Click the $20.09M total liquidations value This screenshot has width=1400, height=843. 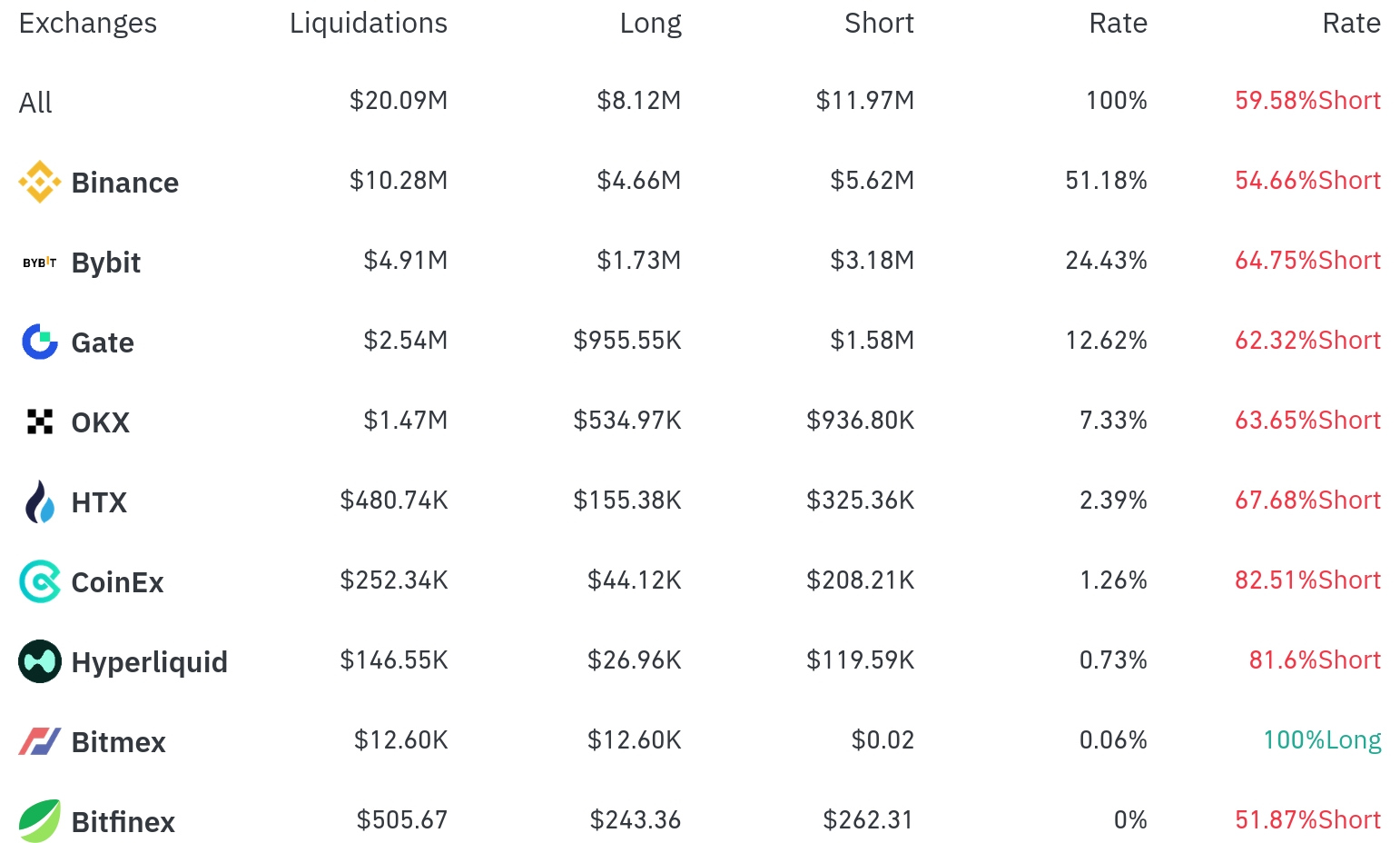click(x=399, y=100)
